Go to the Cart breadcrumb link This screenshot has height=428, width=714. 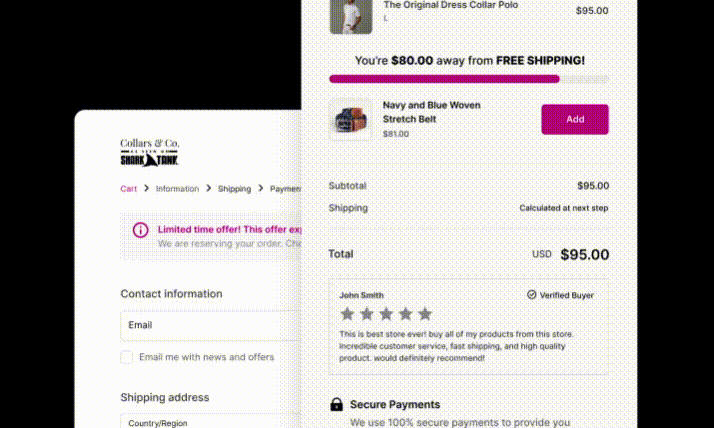128,189
